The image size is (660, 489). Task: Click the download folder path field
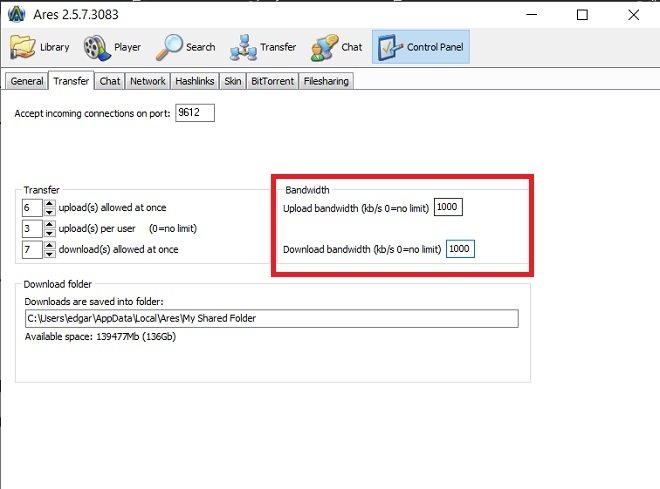coord(271,318)
